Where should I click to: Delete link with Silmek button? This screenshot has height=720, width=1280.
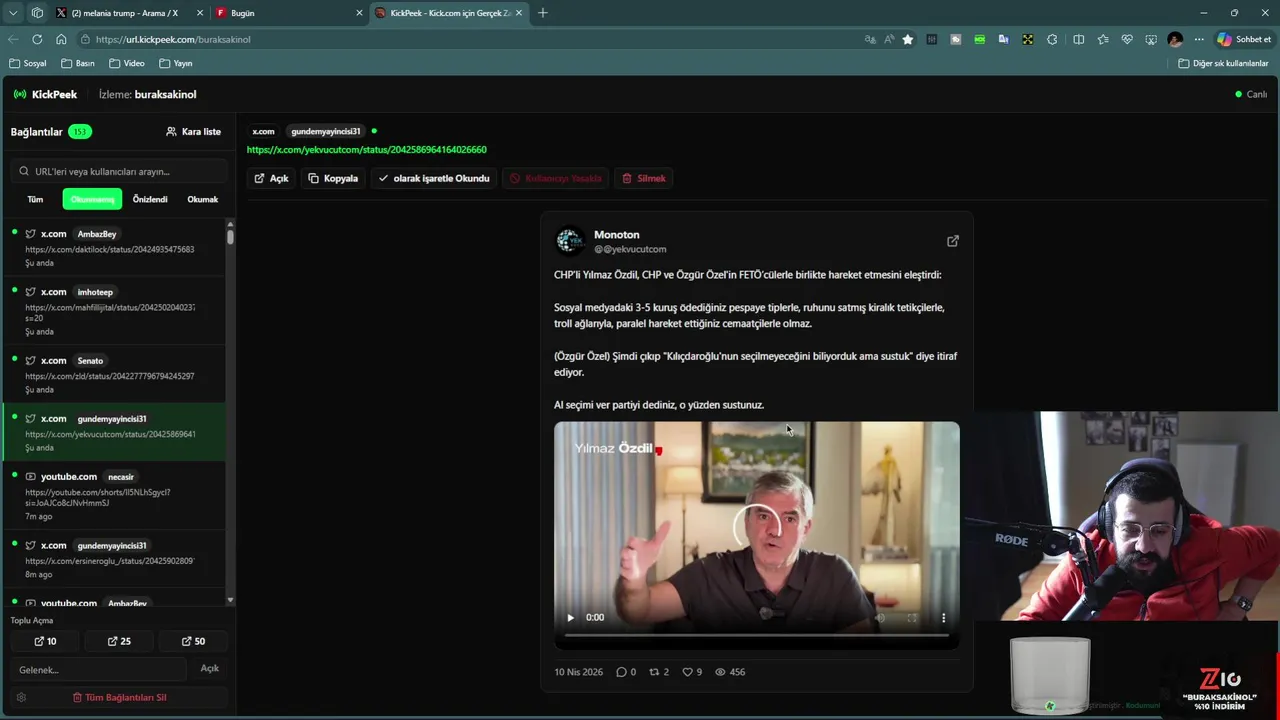tap(644, 178)
